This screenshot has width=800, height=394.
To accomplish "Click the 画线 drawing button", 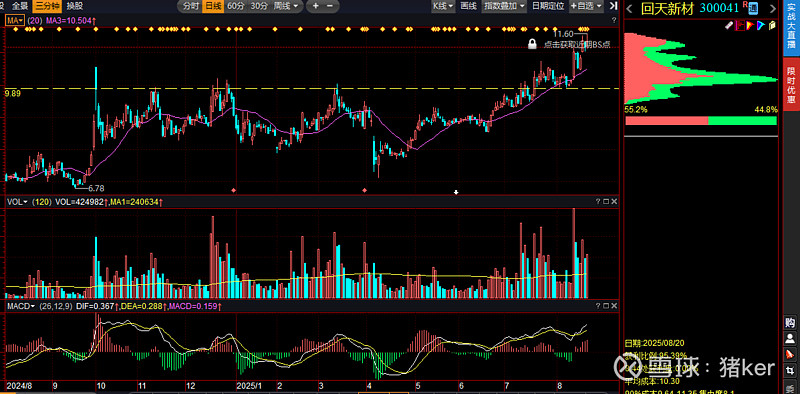I will click(468, 6).
